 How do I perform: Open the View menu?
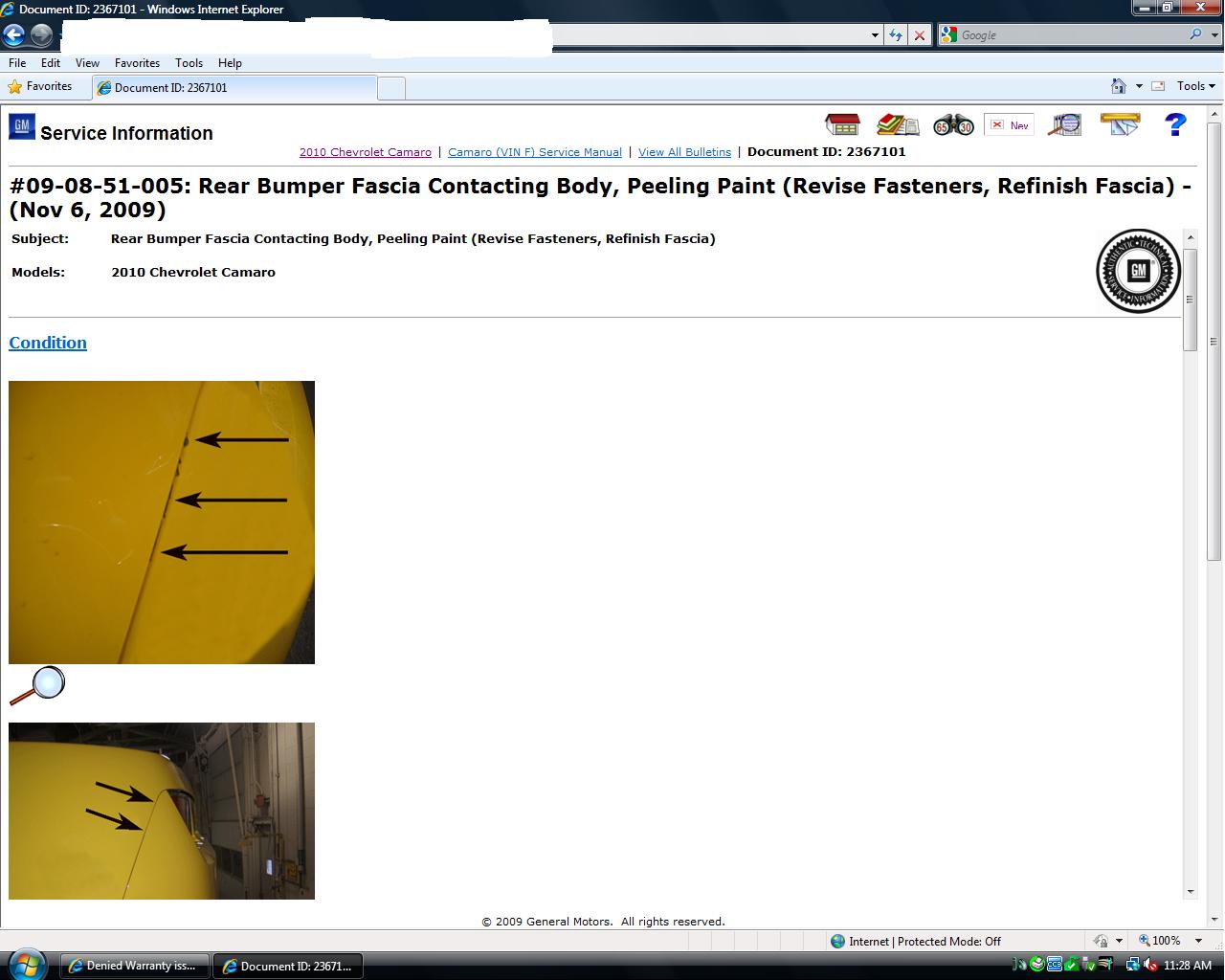coord(87,63)
